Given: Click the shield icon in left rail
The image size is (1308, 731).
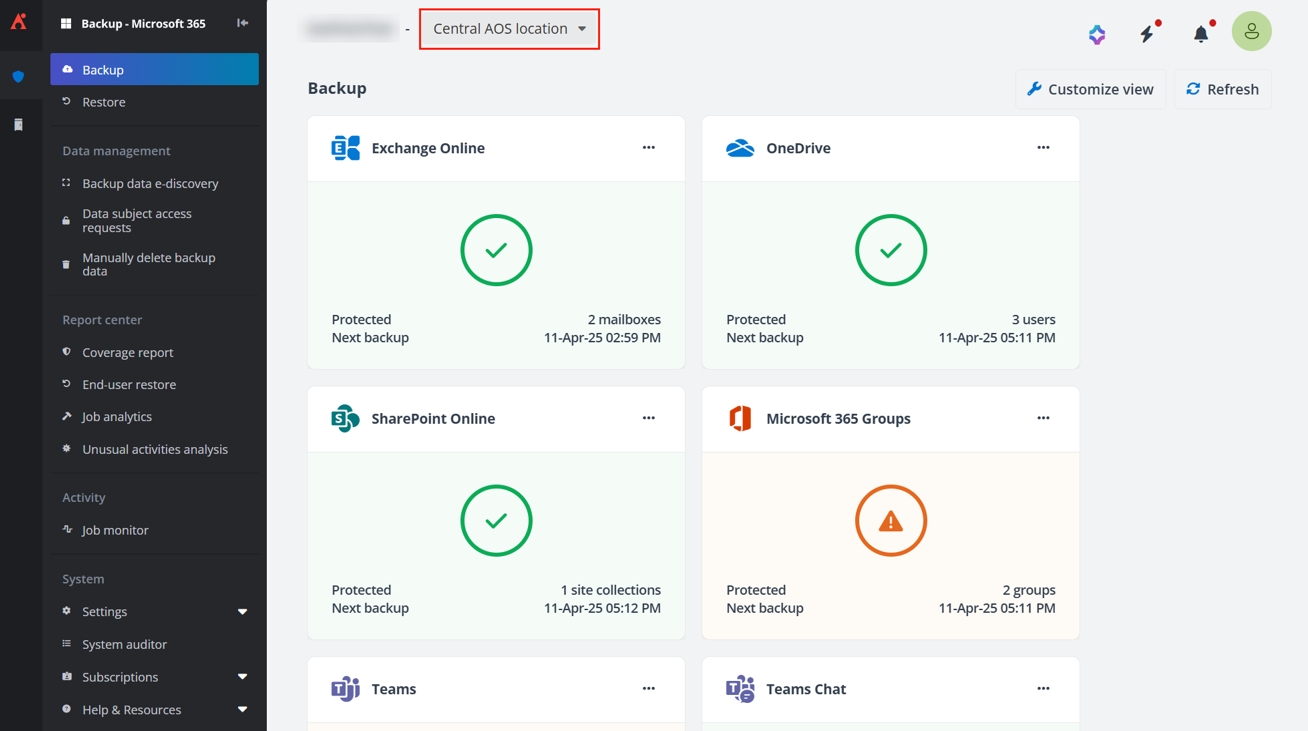Looking at the screenshot, I should coord(18,77).
